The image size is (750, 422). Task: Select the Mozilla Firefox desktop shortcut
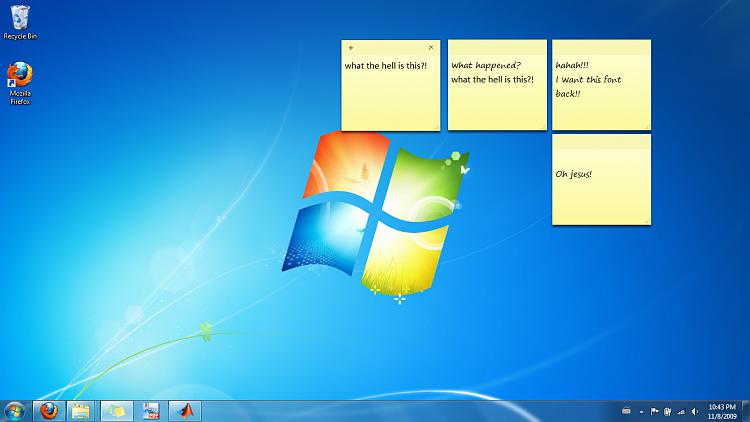20,83
